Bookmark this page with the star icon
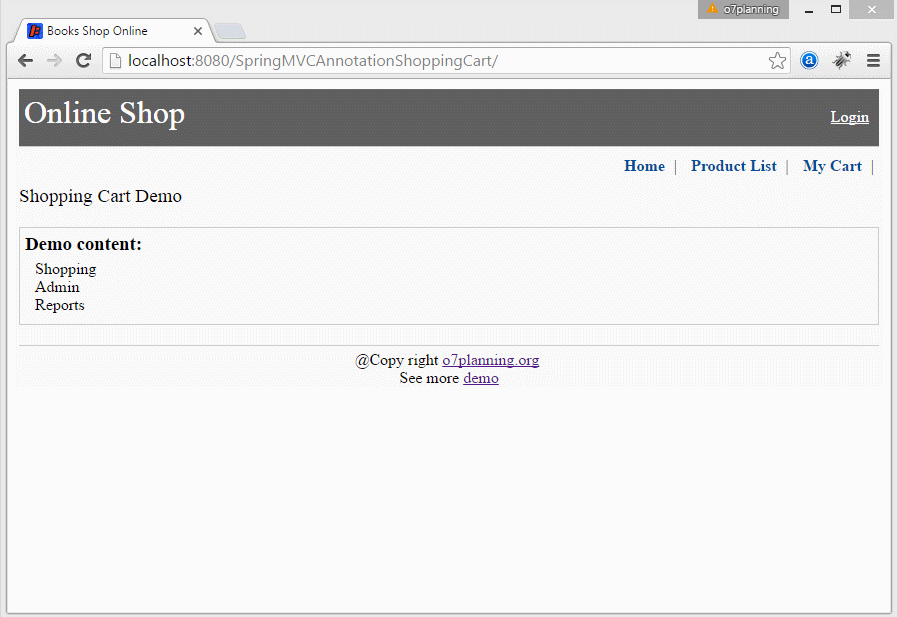This screenshot has width=898, height=617. [777, 60]
